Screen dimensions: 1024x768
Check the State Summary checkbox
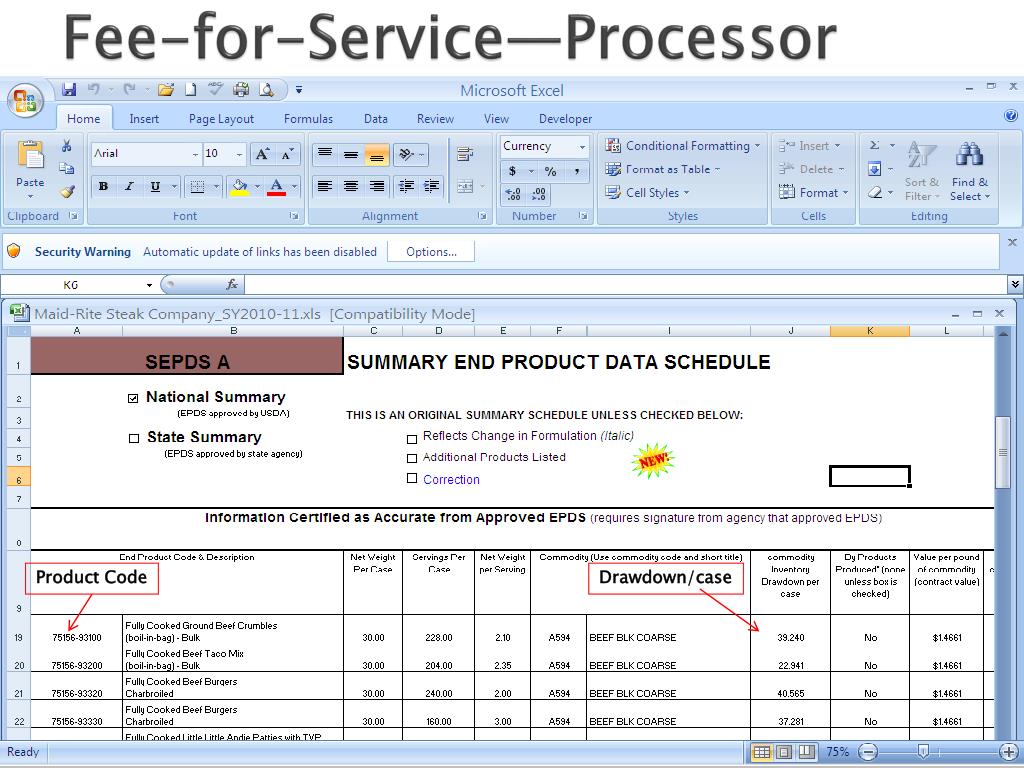pos(134,438)
